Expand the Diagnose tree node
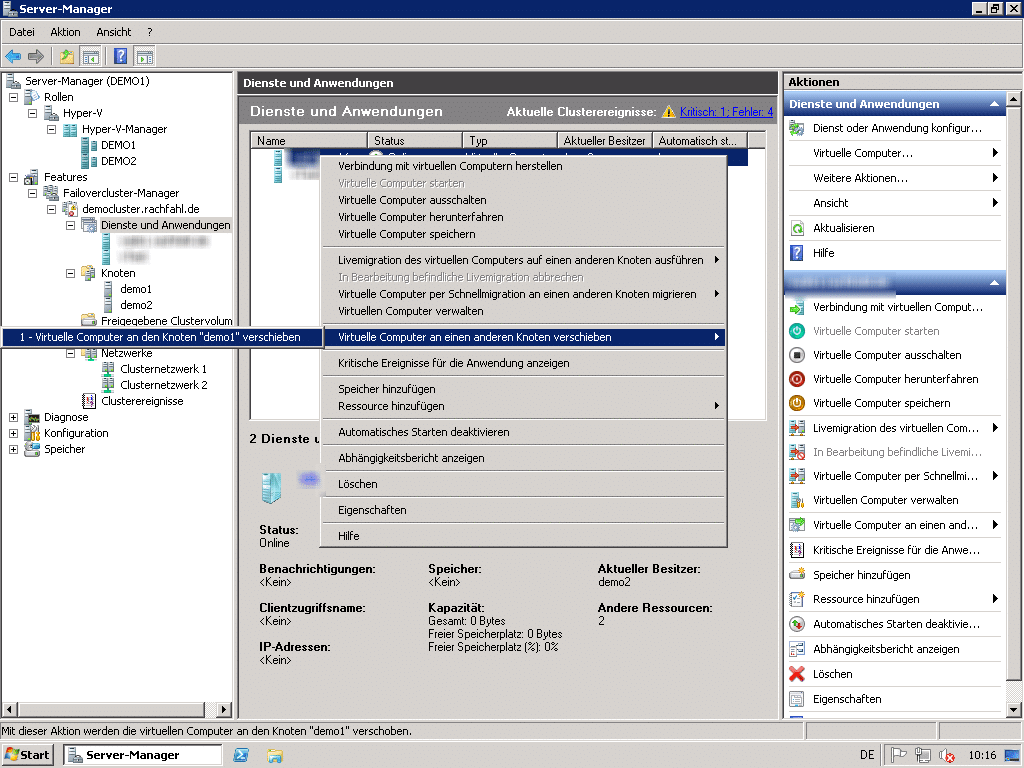Viewport: 1024px width, 768px height. pos(13,417)
